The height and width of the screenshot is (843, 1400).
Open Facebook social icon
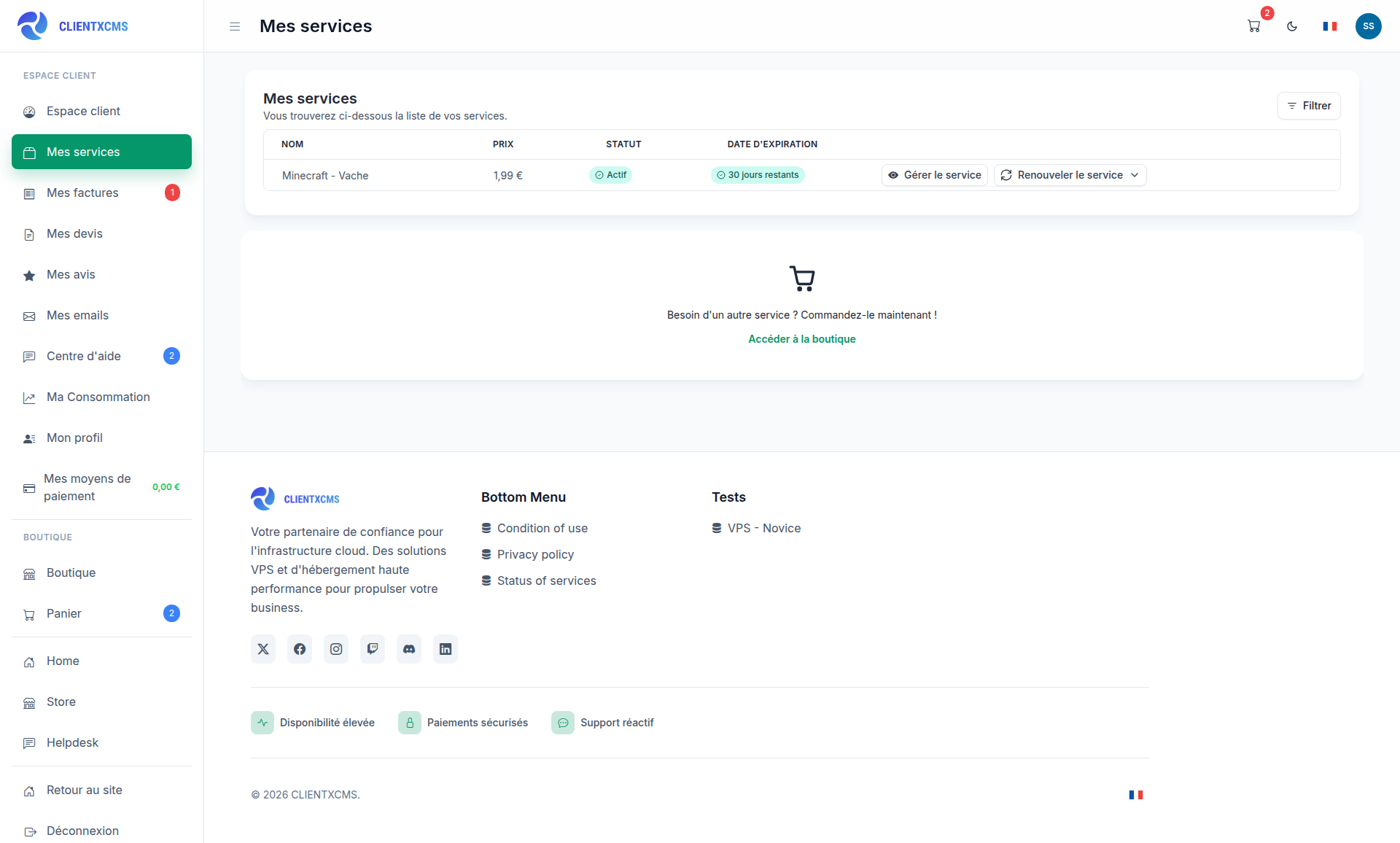coord(300,649)
